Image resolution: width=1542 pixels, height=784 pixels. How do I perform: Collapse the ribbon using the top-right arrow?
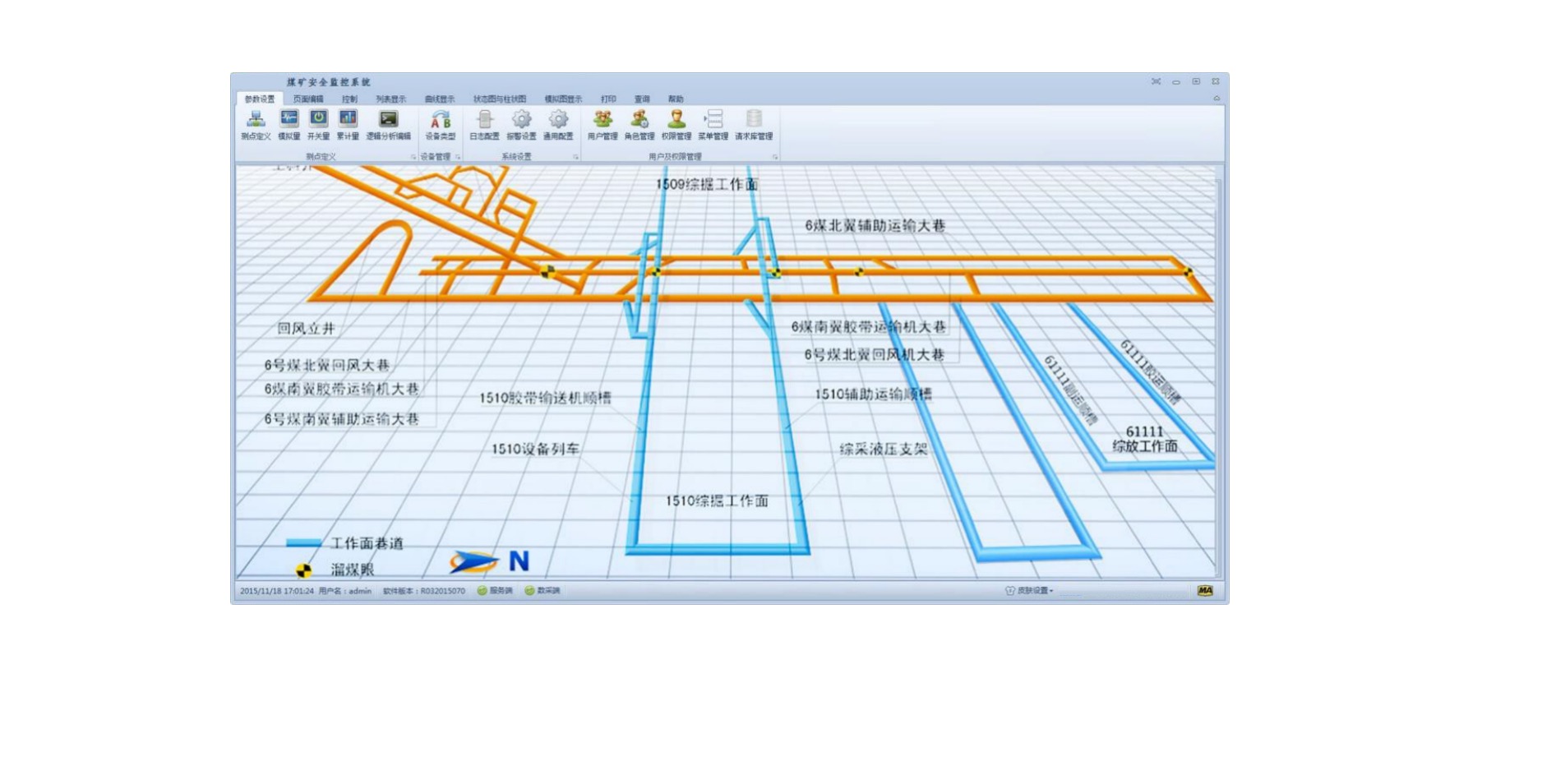[1217, 99]
